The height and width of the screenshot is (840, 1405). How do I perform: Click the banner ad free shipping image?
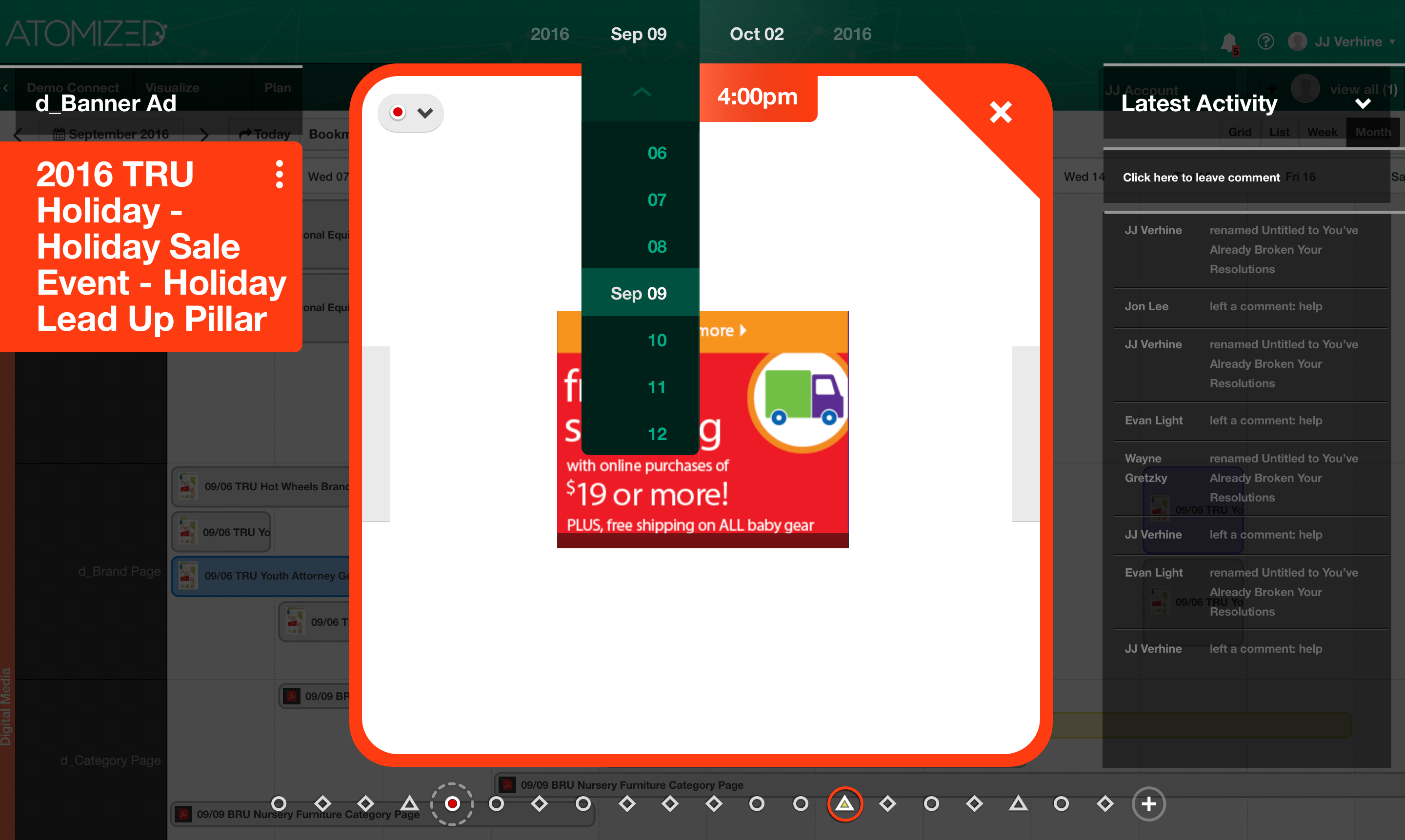702,430
